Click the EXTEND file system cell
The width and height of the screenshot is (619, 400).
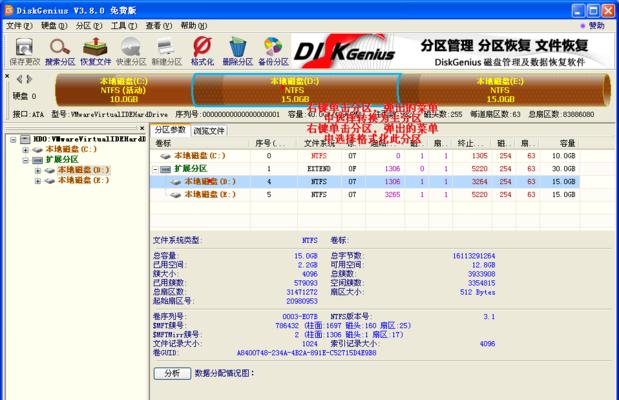[x=319, y=169]
